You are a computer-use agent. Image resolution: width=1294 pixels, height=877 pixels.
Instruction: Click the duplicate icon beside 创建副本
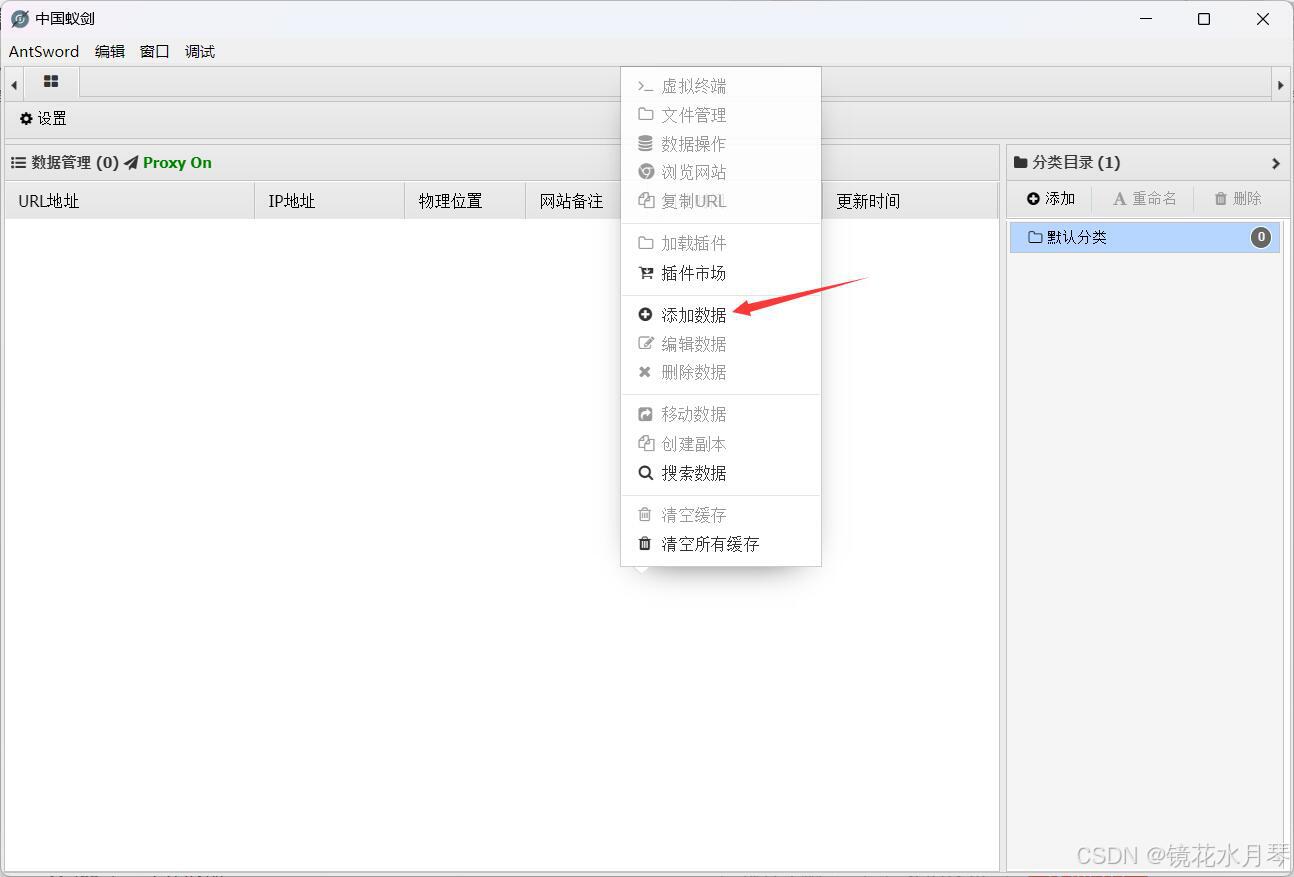[x=645, y=443]
